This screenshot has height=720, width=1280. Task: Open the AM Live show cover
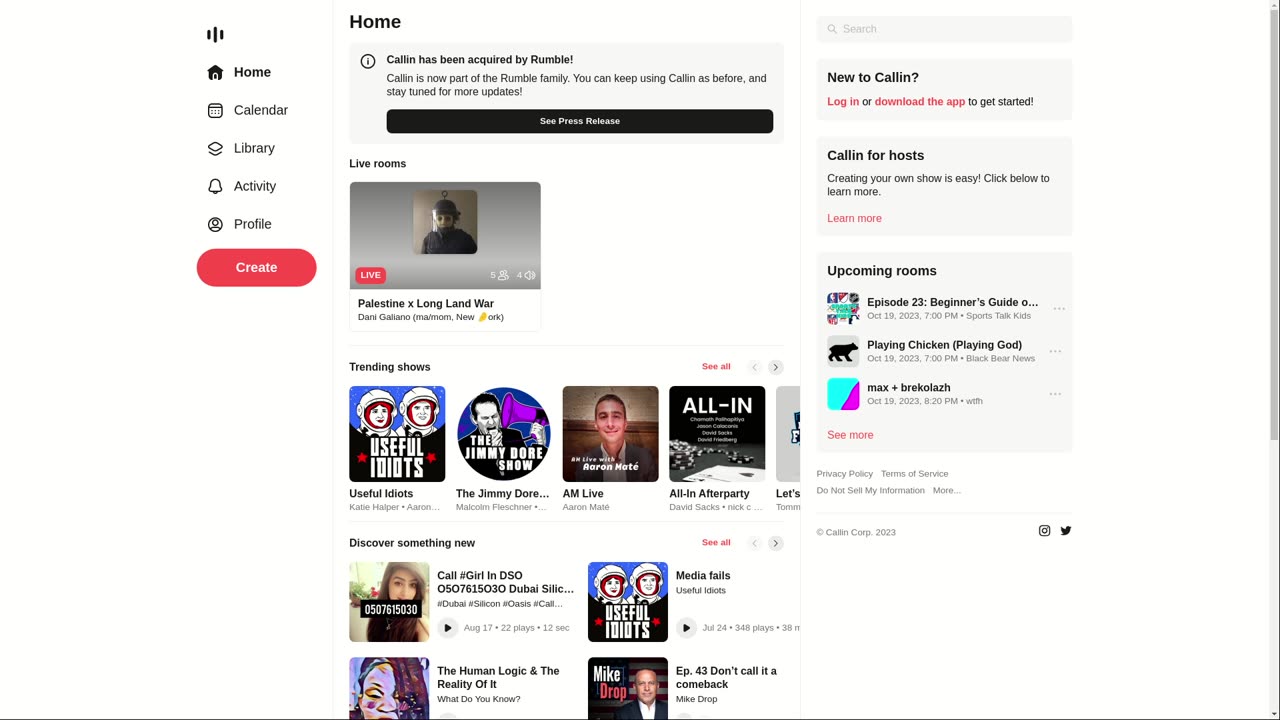click(610, 434)
